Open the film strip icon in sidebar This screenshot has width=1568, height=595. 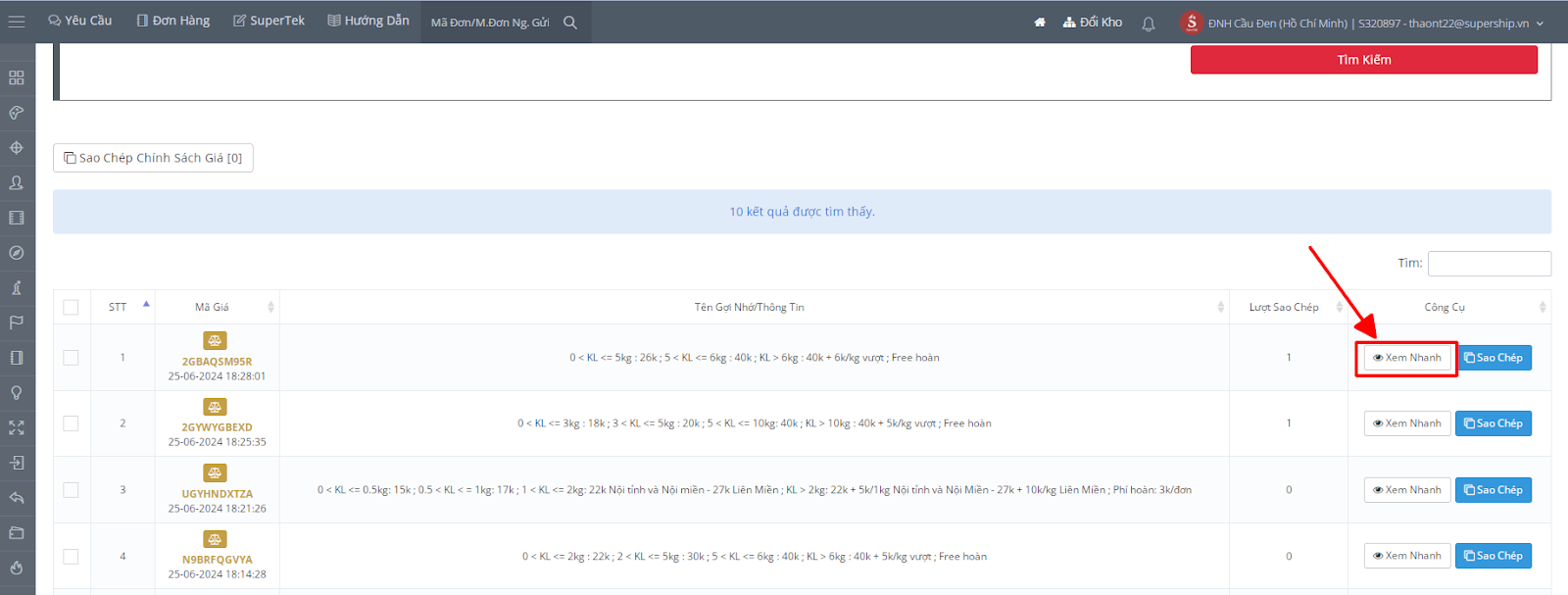click(x=17, y=218)
